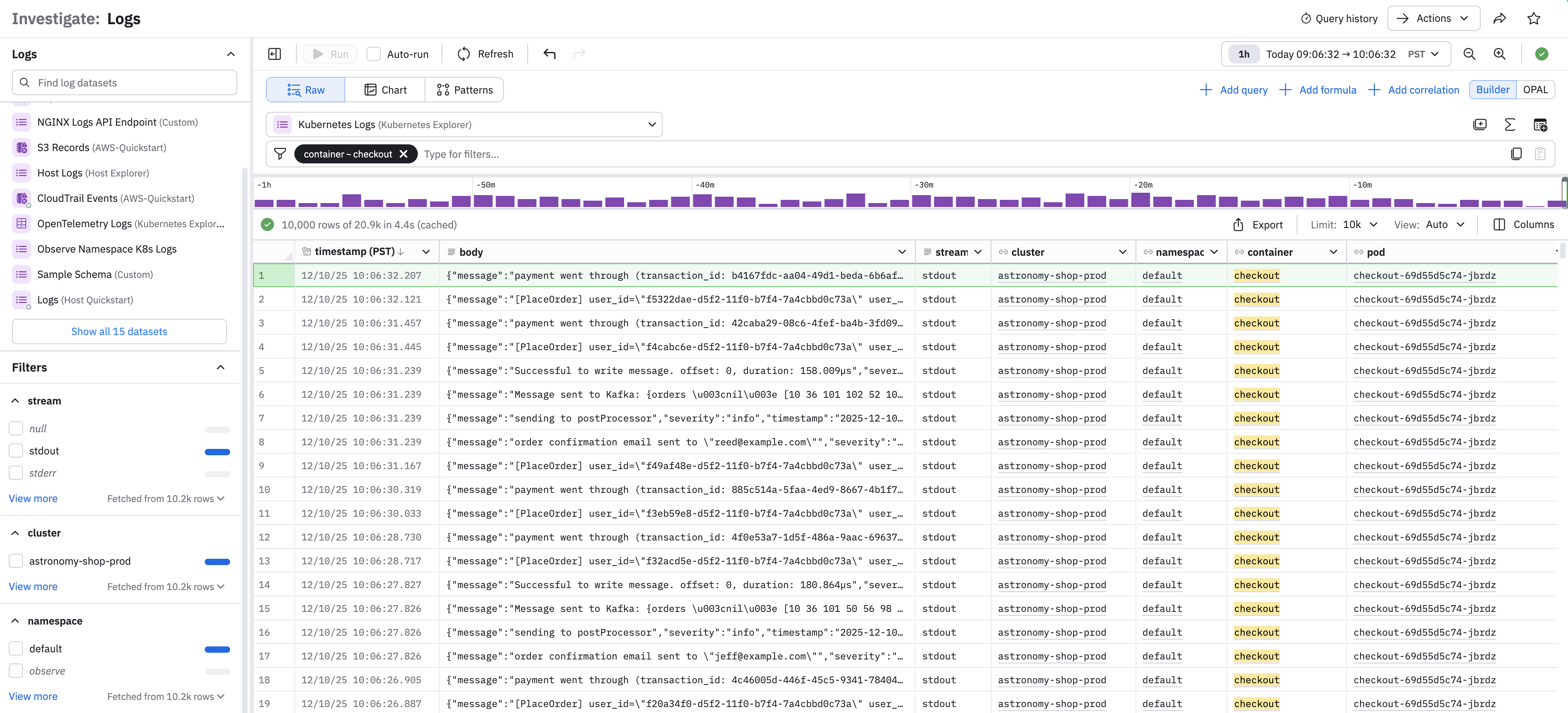Check the stdout stream filter
The height and width of the screenshot is (713, 1568).
pyautogui.click(x=16, y=451)
